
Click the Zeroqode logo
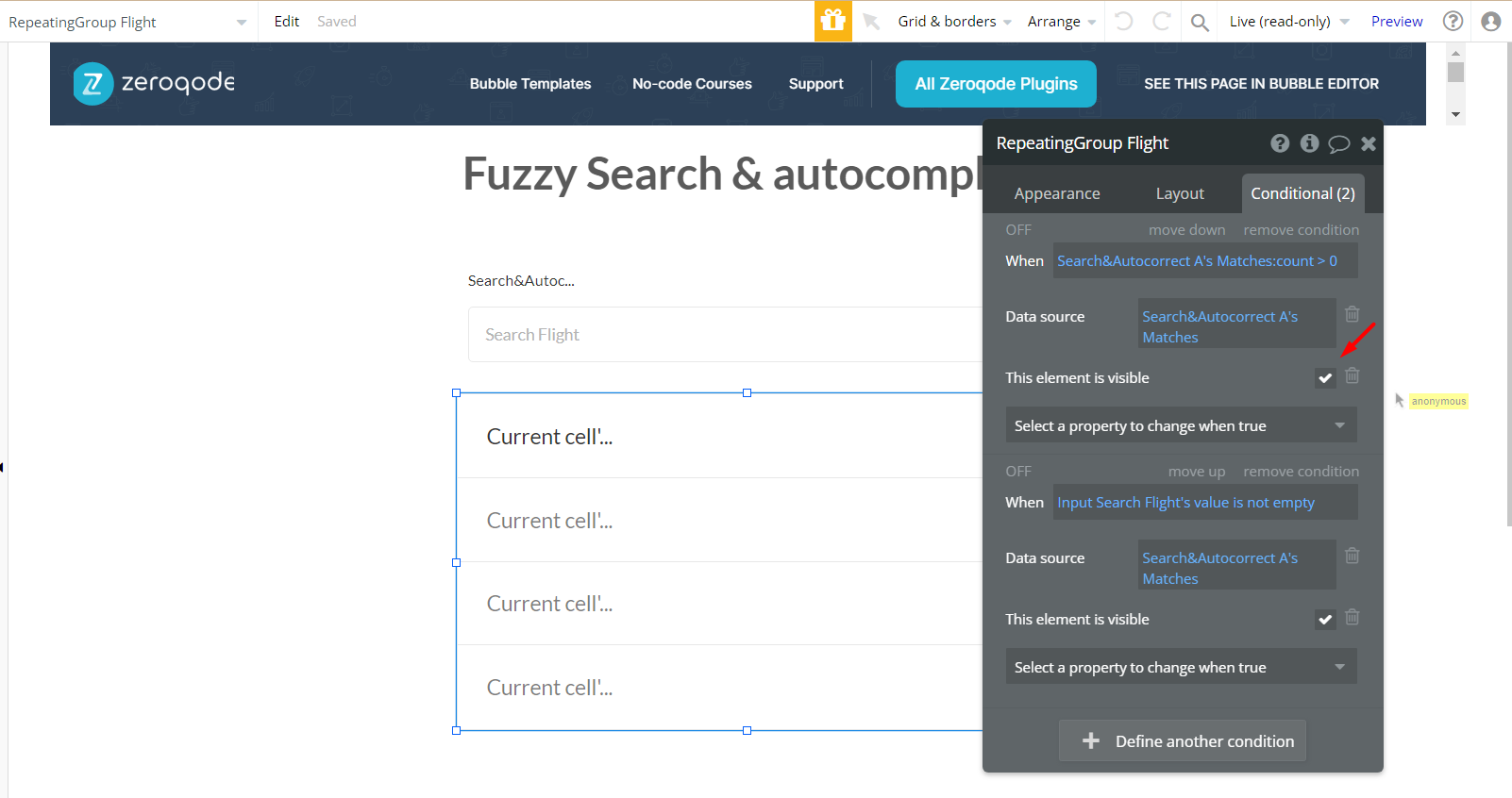point(154,84)
